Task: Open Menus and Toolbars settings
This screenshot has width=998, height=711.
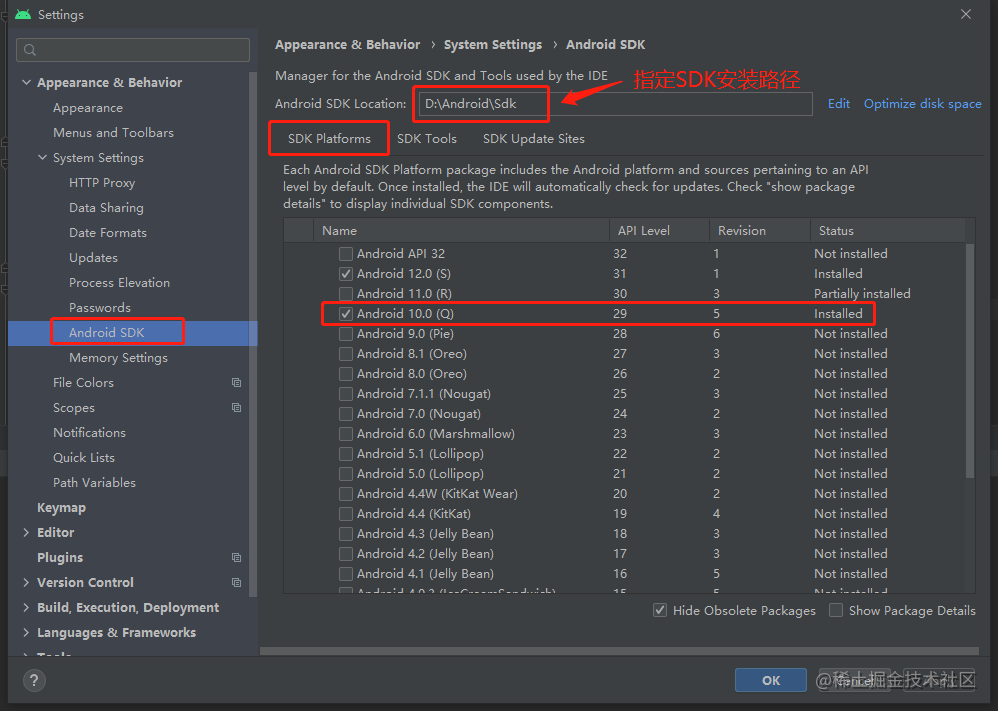Action: [x=113, y=132]
